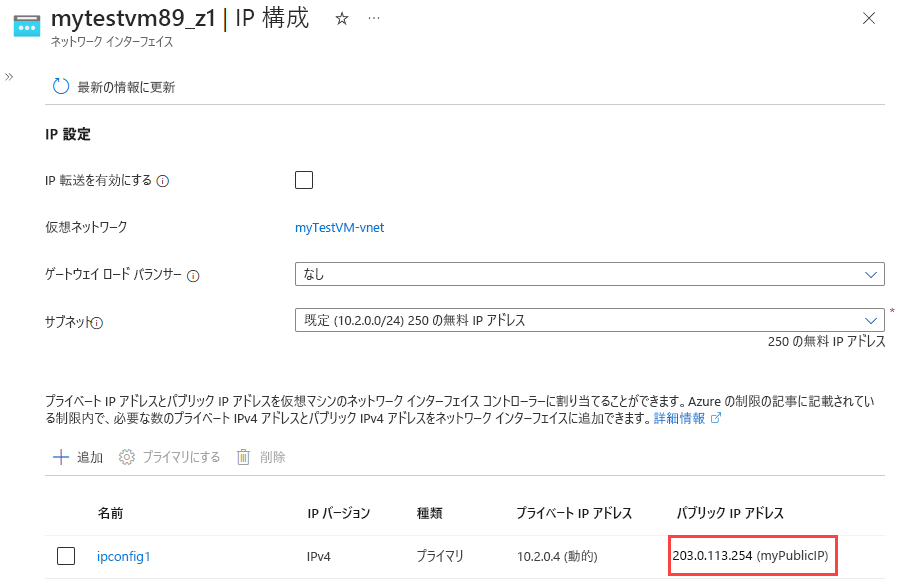Click the gear icon beside プライマリにする
The height and width of the screenshot is (588, 899).
(127, 457)
